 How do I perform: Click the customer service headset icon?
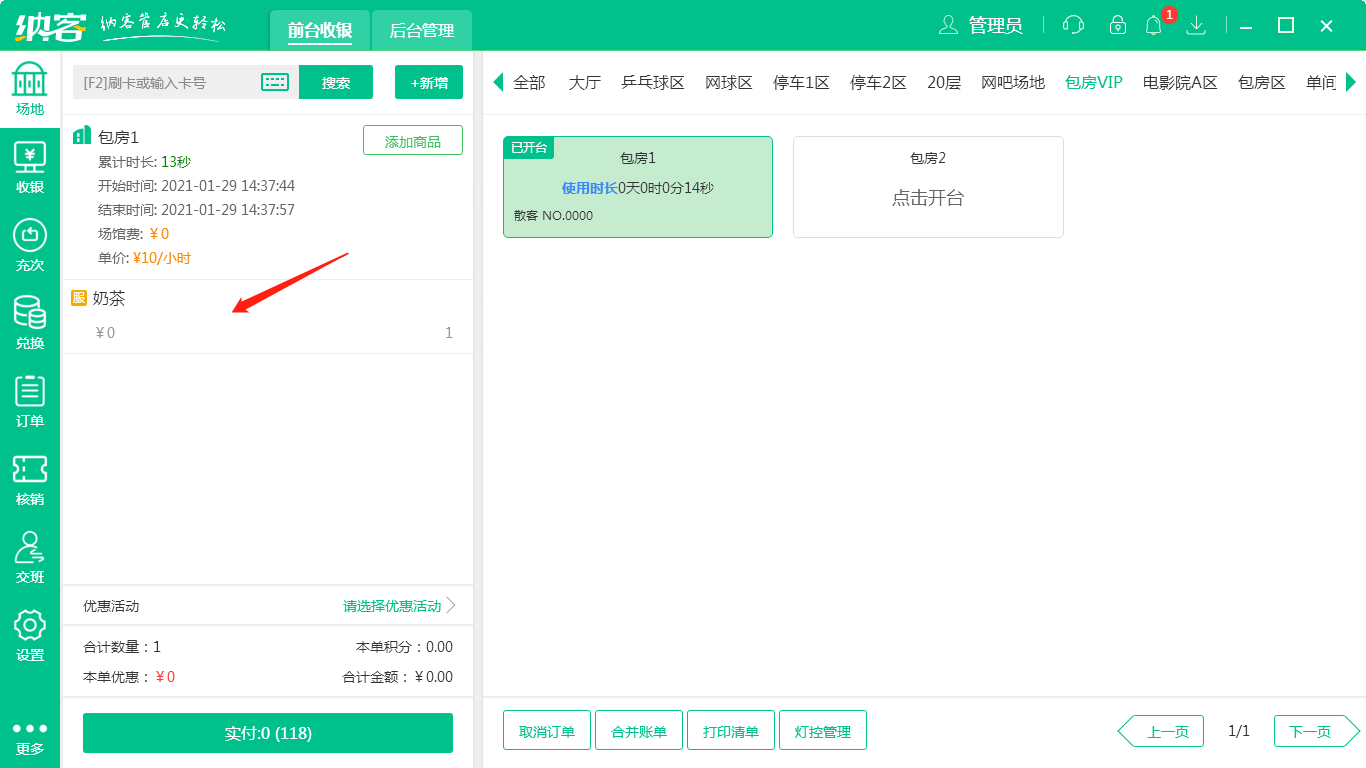pyautogui.click(x=1073, y=26)
